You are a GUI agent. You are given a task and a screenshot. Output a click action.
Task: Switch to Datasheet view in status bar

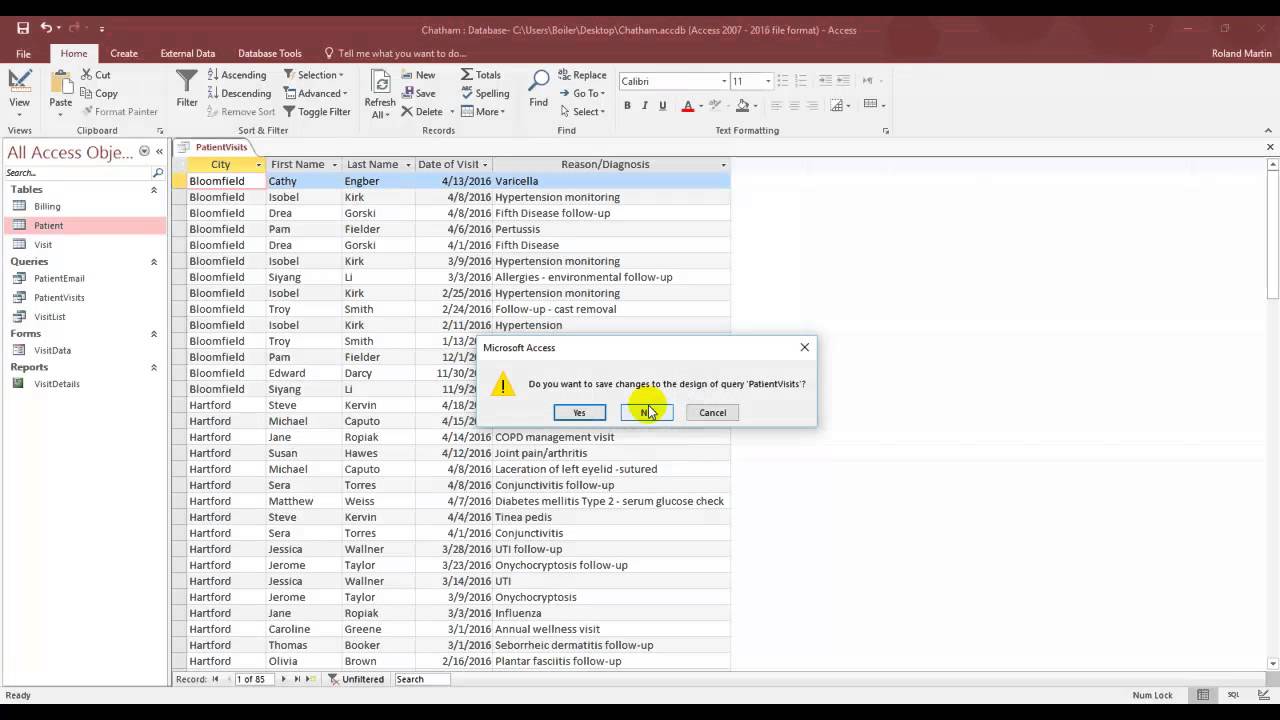click(1203, 695)
